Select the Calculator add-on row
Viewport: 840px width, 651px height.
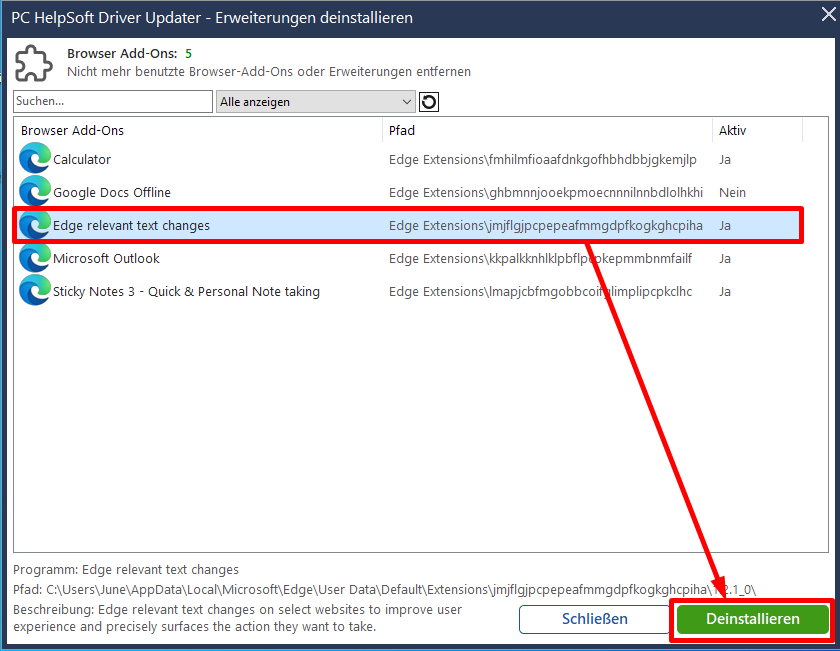[408, 159]
